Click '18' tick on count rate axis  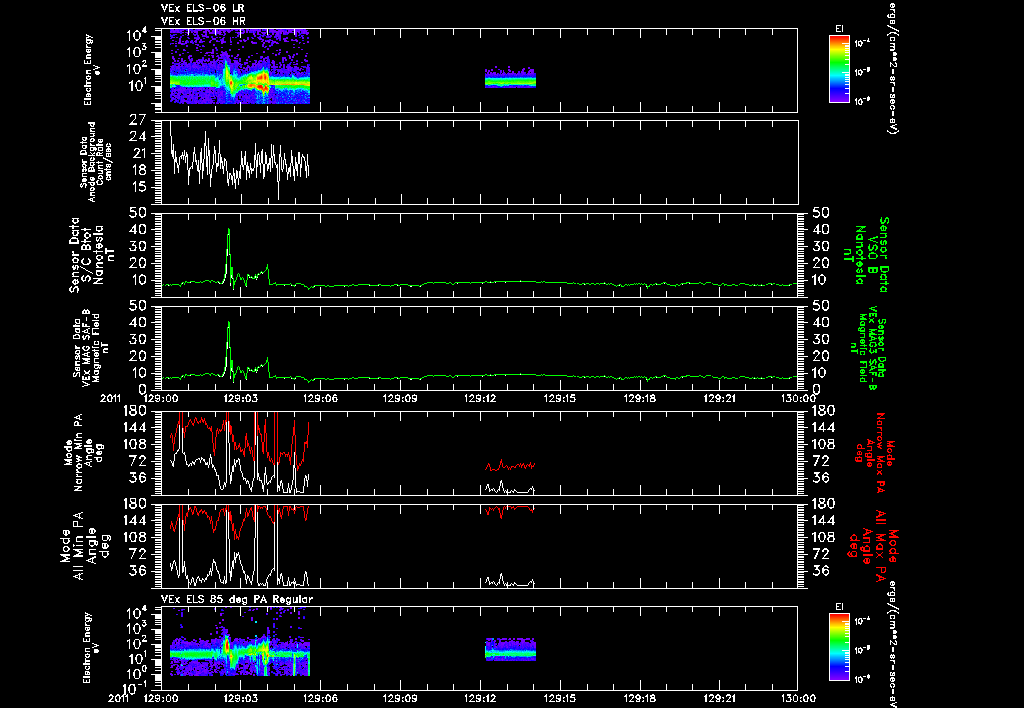pos(138,170)
